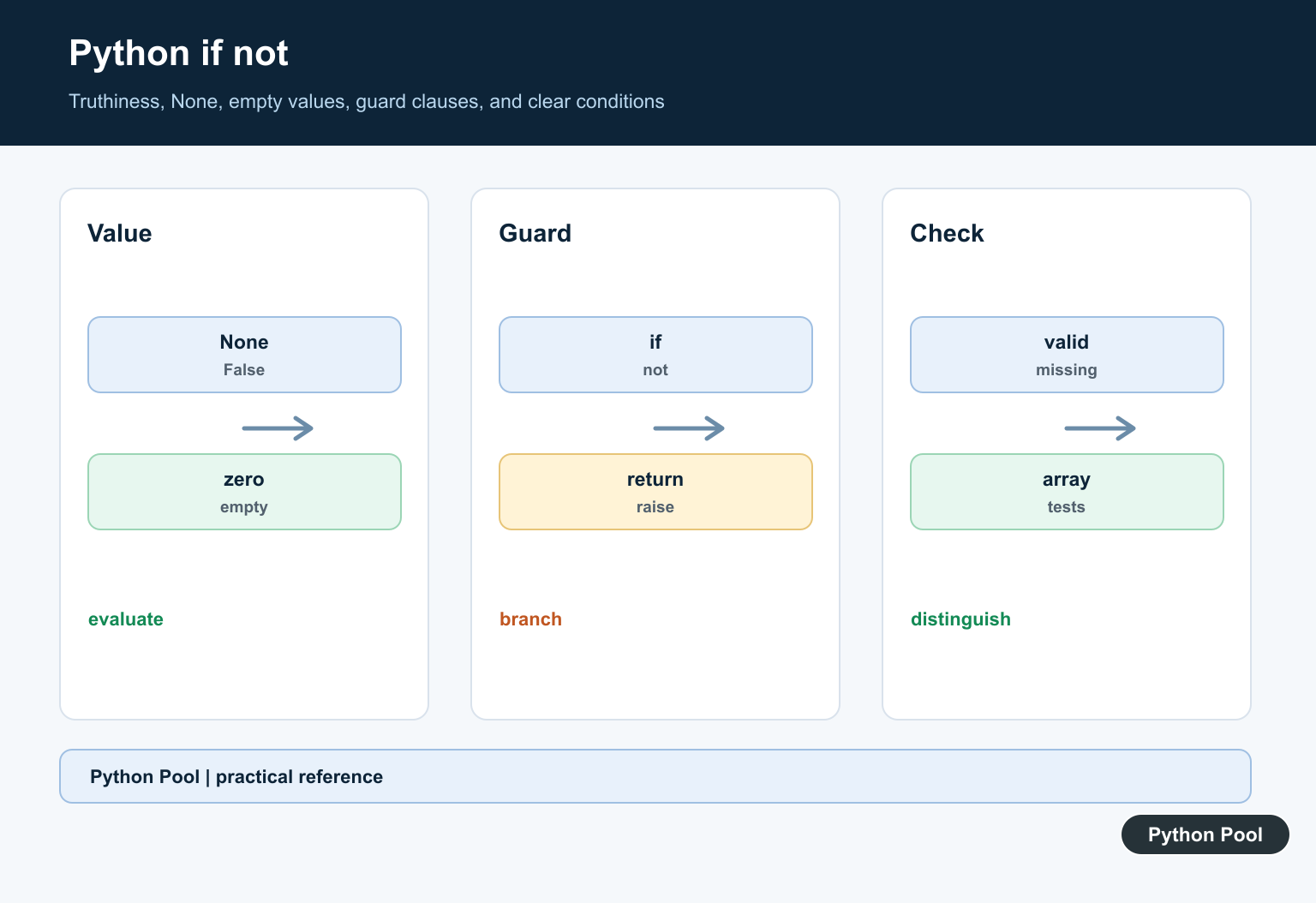This screenshot has height=903, width=1316.
Task: Click the Guard card heading
Action: click(x=535, y=233)
